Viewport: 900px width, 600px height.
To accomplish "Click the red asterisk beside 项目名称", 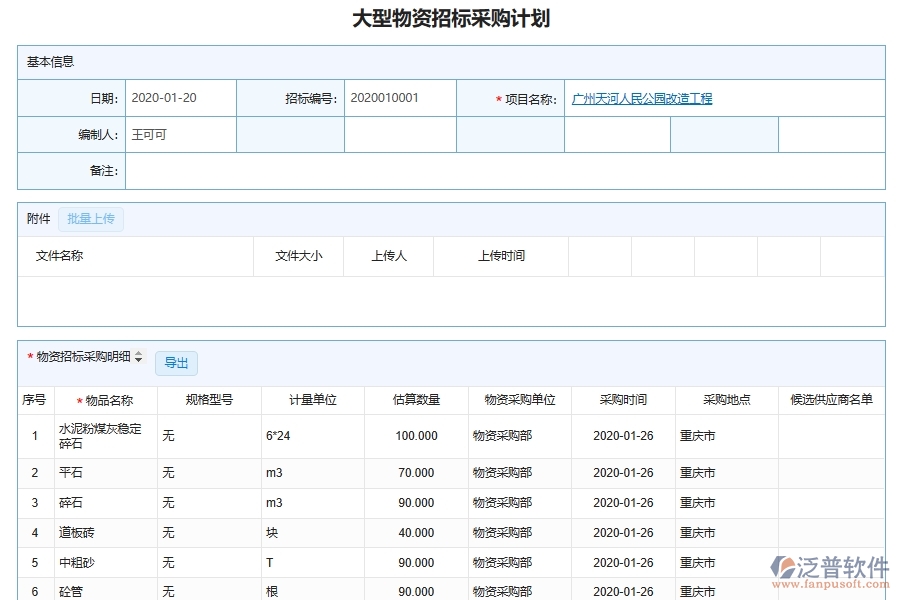I will pyautogui.click(x=496, y=97).
